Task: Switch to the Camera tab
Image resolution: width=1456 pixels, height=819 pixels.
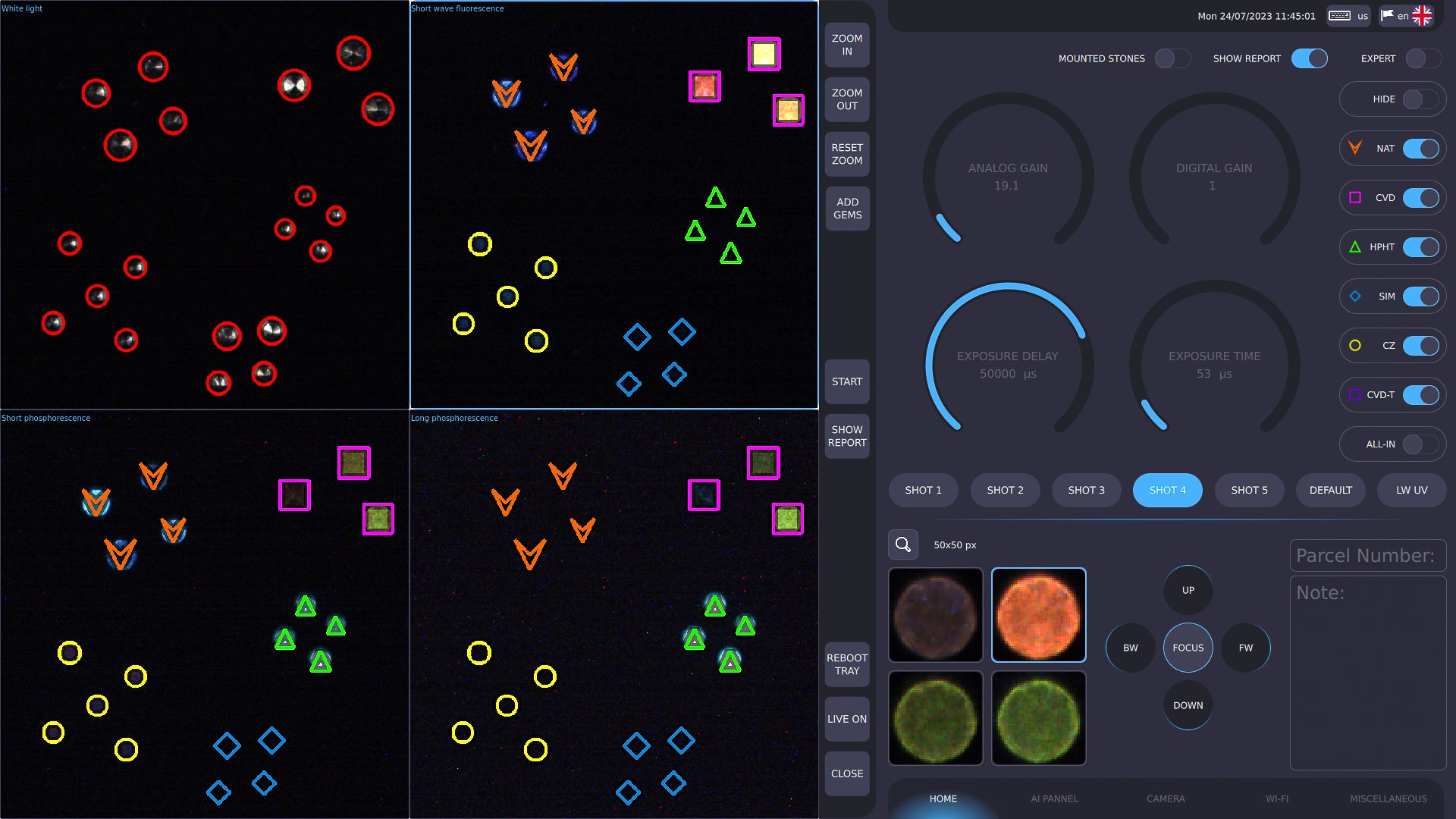Action: tap(1166, 799)
